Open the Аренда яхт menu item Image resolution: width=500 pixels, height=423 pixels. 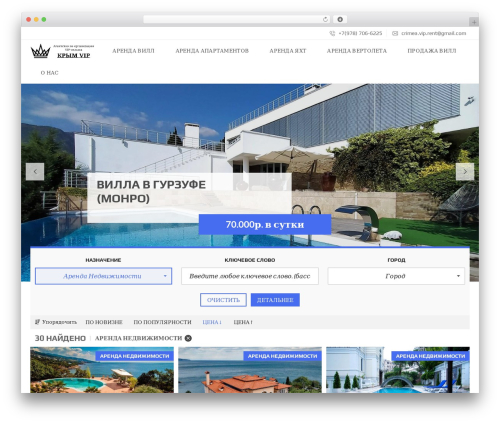click(x=288, y=51)
